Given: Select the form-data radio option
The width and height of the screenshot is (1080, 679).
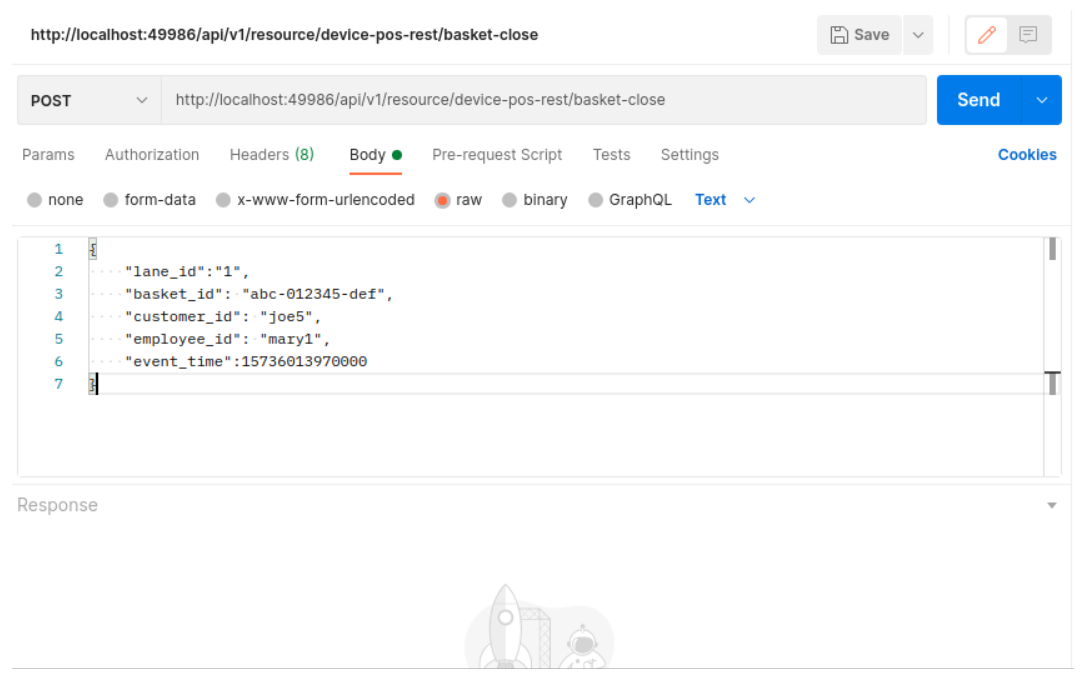Looking at the screenshot, I should tap(110, 200).
